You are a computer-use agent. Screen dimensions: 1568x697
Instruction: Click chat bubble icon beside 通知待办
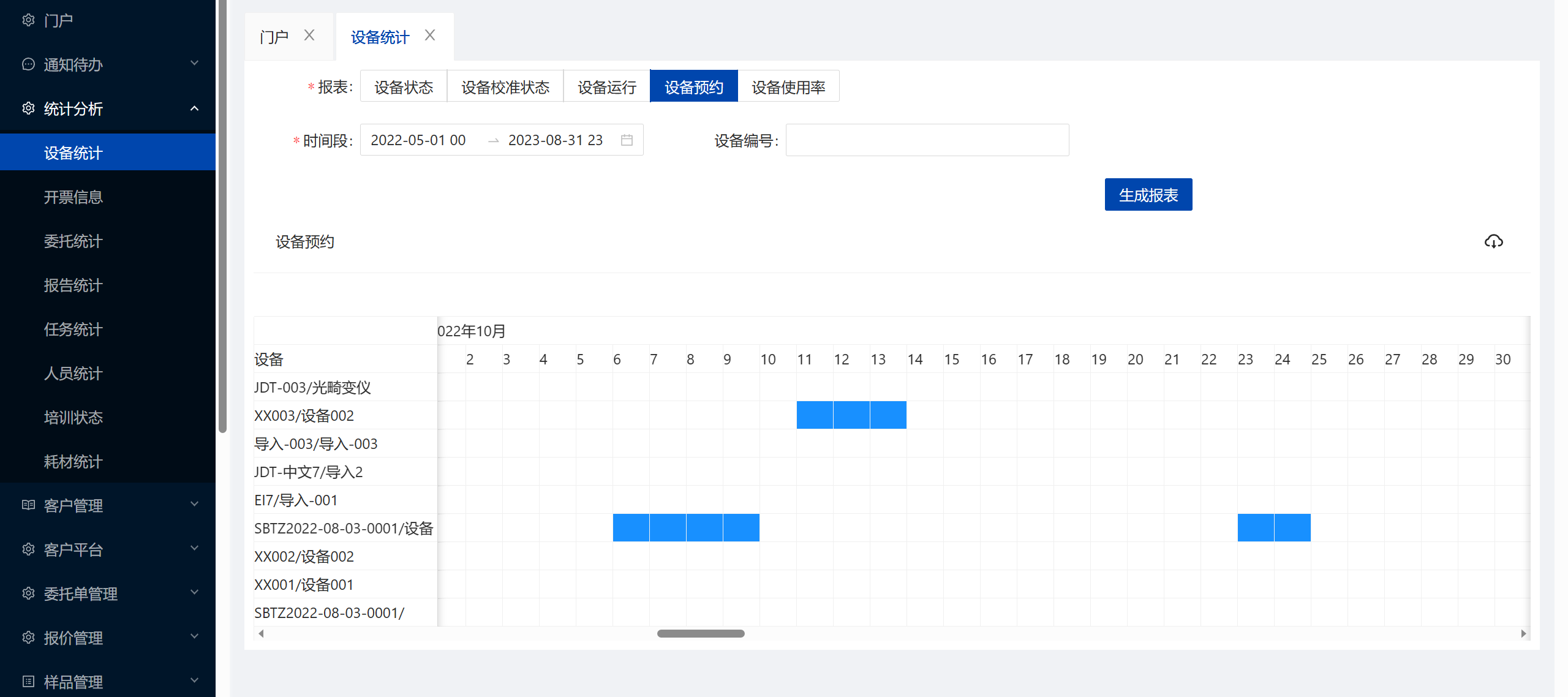click(x=28, y=64)
